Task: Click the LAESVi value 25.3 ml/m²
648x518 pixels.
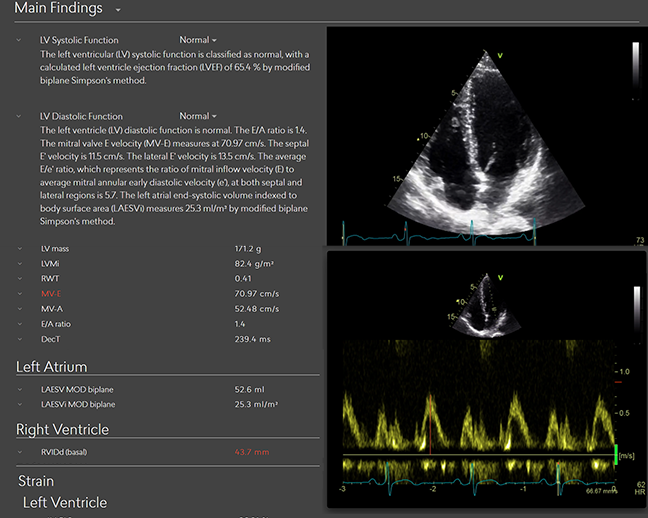Action: click(256, 404)
